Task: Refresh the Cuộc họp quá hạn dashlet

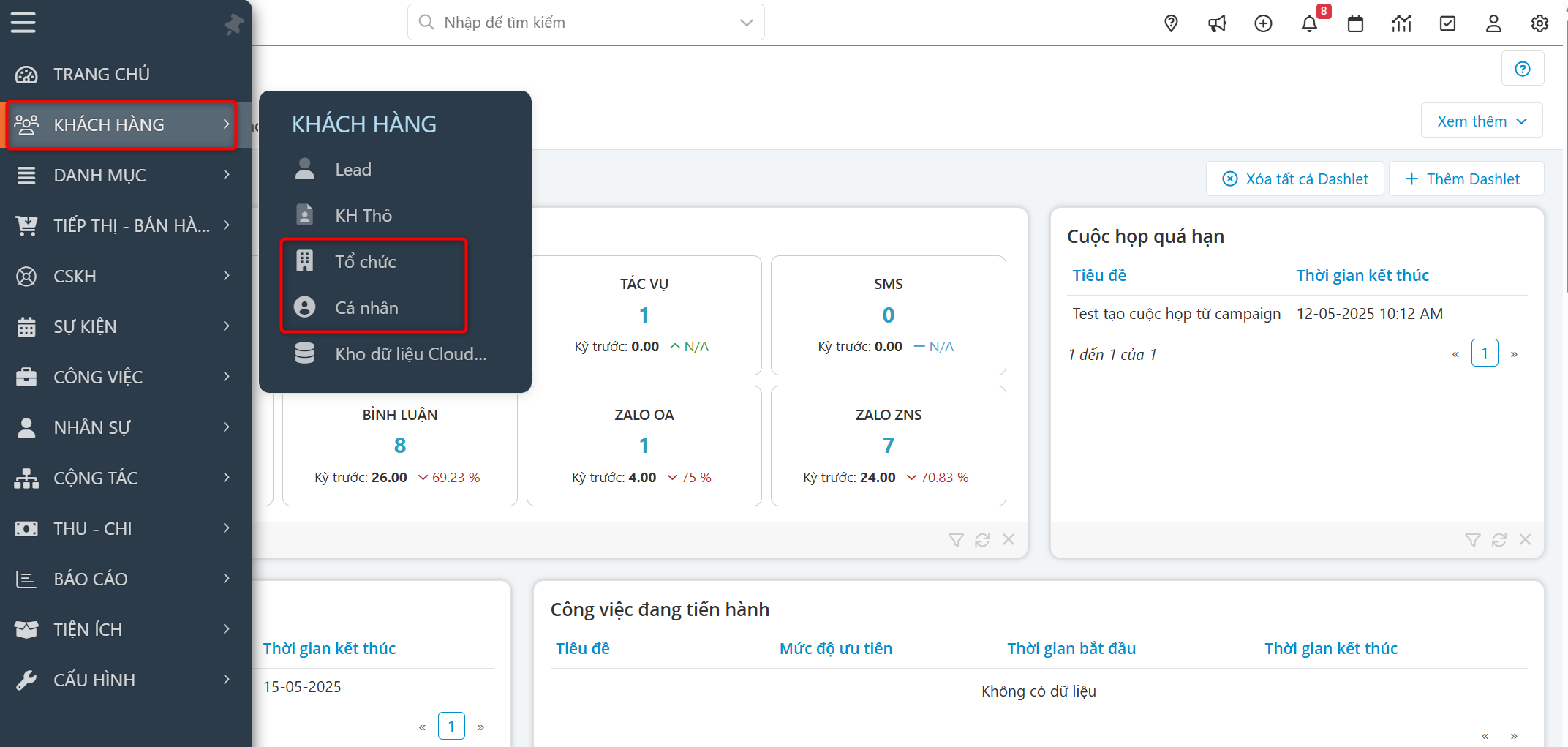Action: point(1499,540)
